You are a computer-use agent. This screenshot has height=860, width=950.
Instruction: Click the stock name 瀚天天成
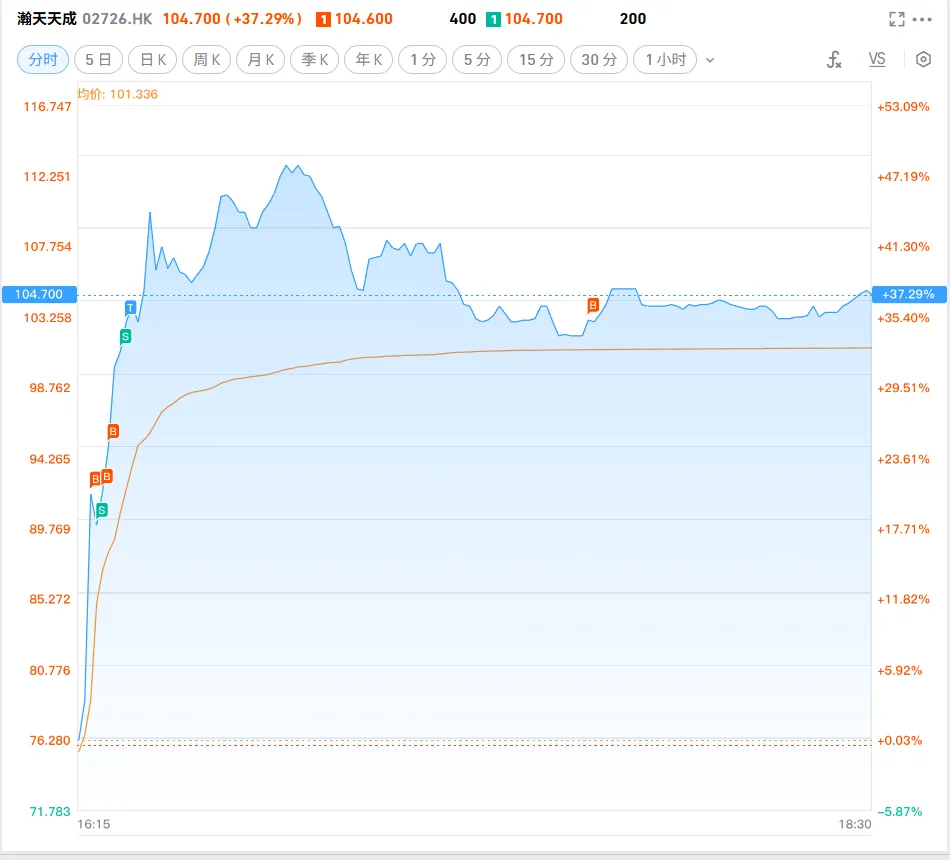point(45,19)
